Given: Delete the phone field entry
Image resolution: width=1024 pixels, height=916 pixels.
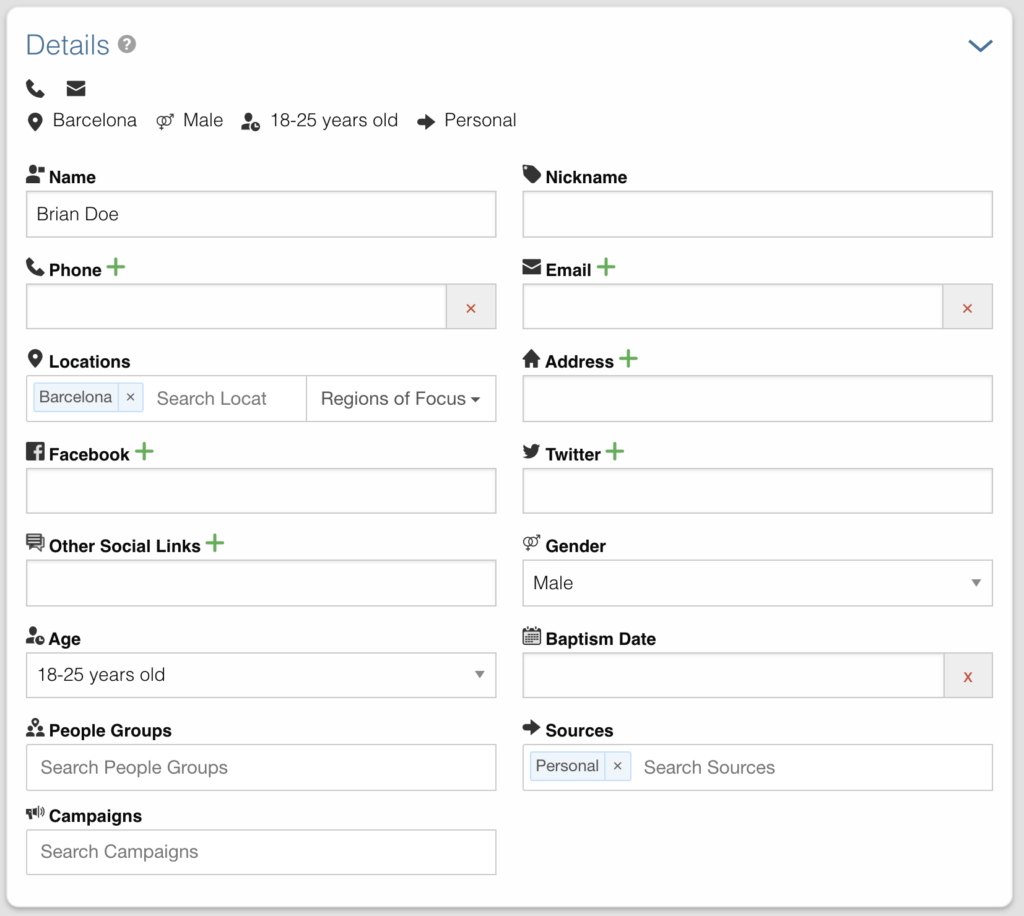Looking at the screenshot, I should 471,307.
